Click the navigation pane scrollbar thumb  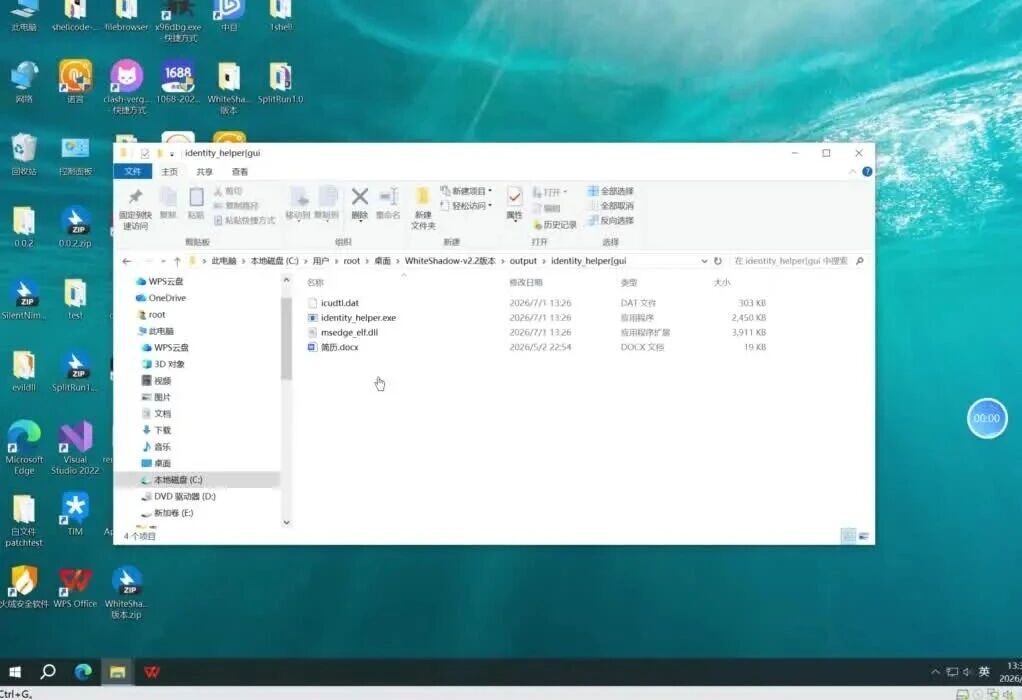tap(286, 338)
